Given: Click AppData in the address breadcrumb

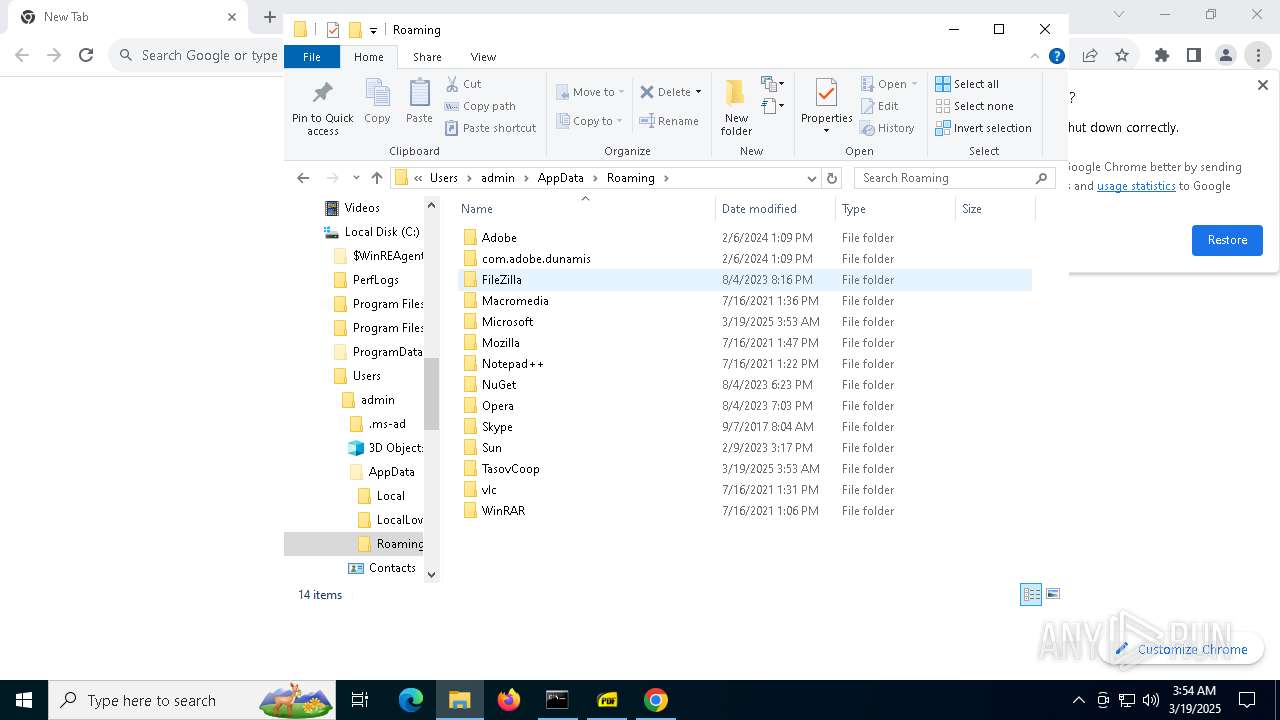Looking at the screenshot, I should [x=560, y=178].
